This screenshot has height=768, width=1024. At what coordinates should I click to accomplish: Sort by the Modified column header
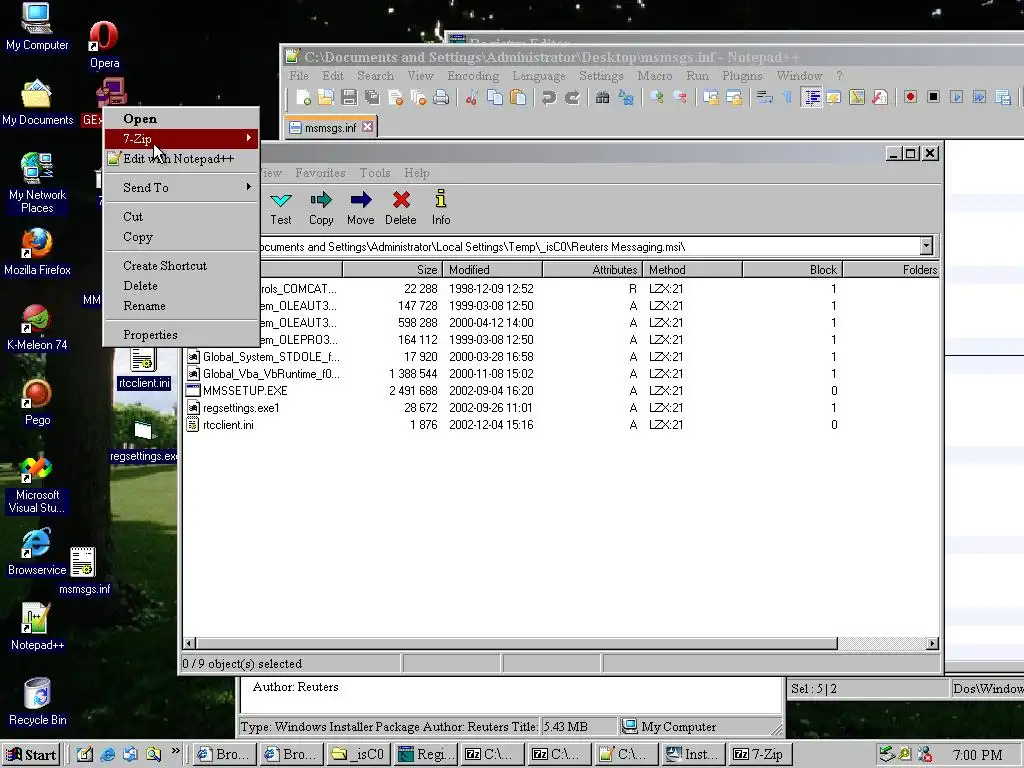pos(492,270)
